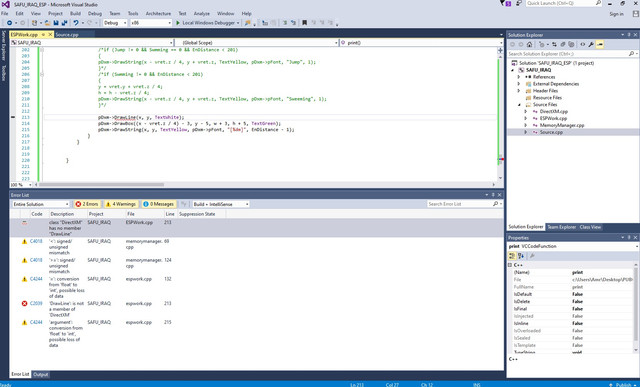Click the Find in Files toolbar icon
640x387 pixels.
click(247, 23)
